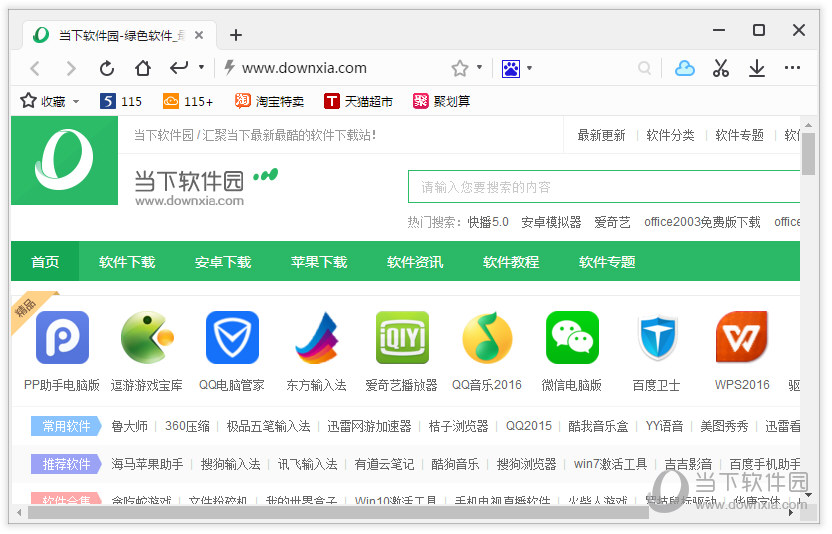The height and width of the screenshot is (534, 832).
Task: Open the downloads arrow icon
Action: [757, 68]
